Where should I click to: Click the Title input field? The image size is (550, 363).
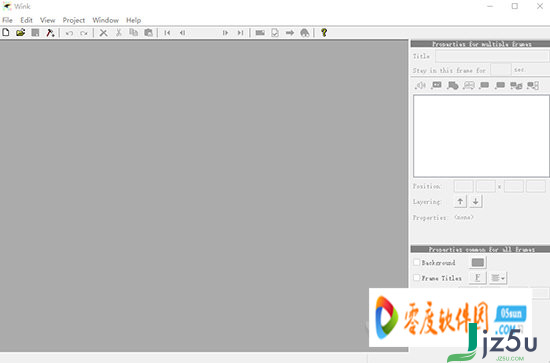point(492,56)
